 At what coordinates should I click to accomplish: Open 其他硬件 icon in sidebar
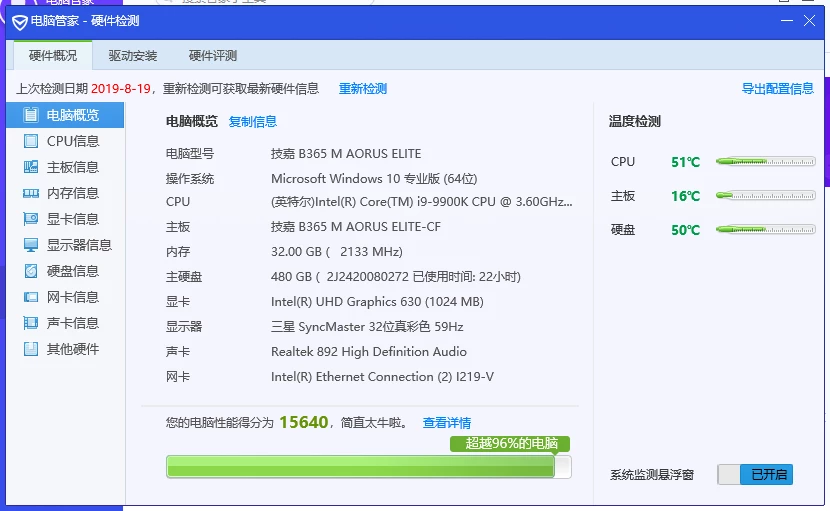click(31, 349)
